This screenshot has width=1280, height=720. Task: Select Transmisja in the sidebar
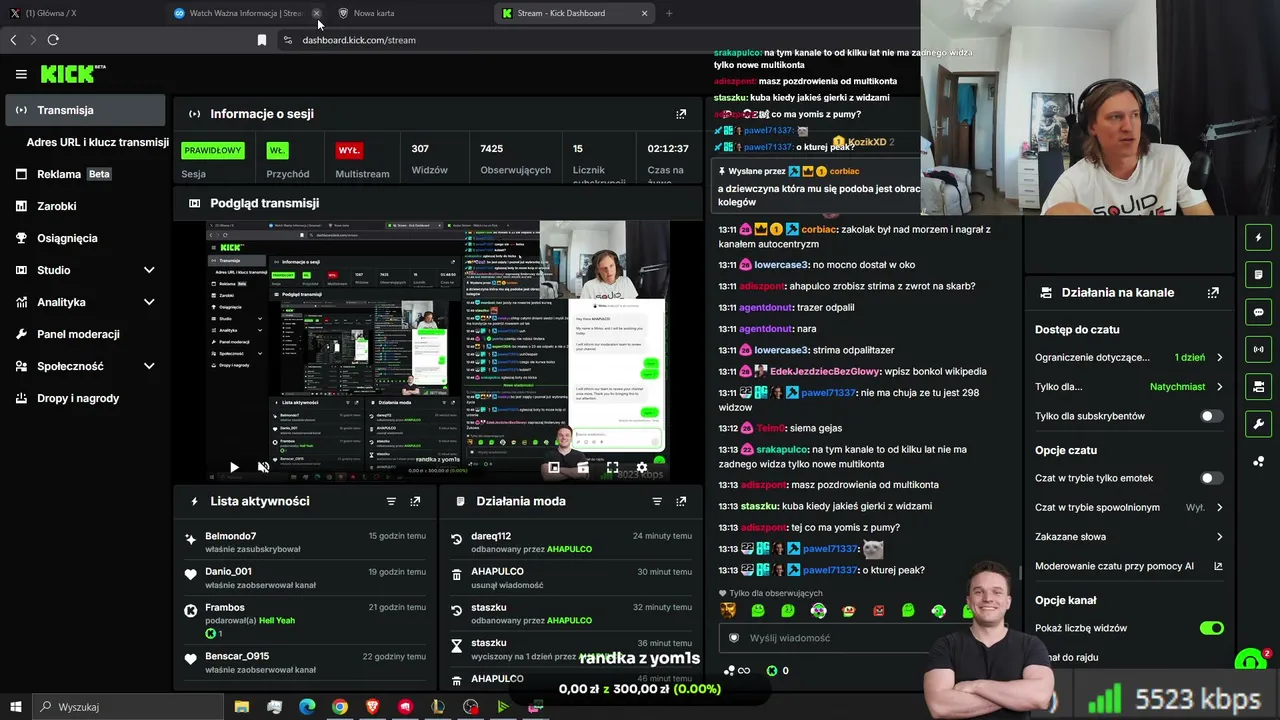click(x=85, y=110)
